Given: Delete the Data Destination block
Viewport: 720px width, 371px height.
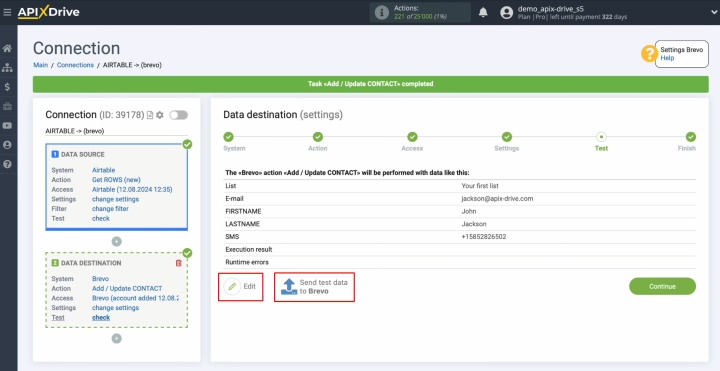Looking at the screenshot, I should pyautogui.click(x=179, y=263).
